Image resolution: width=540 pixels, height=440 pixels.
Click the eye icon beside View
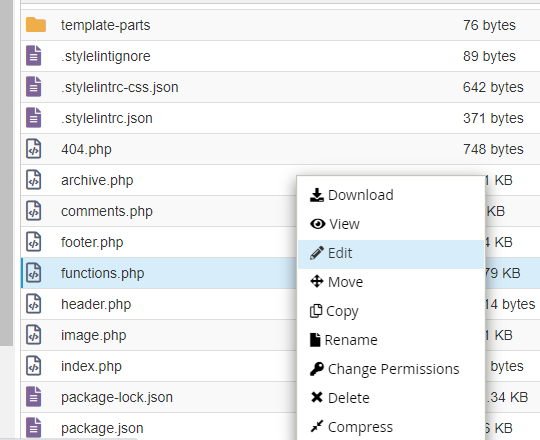click(318, 224)
